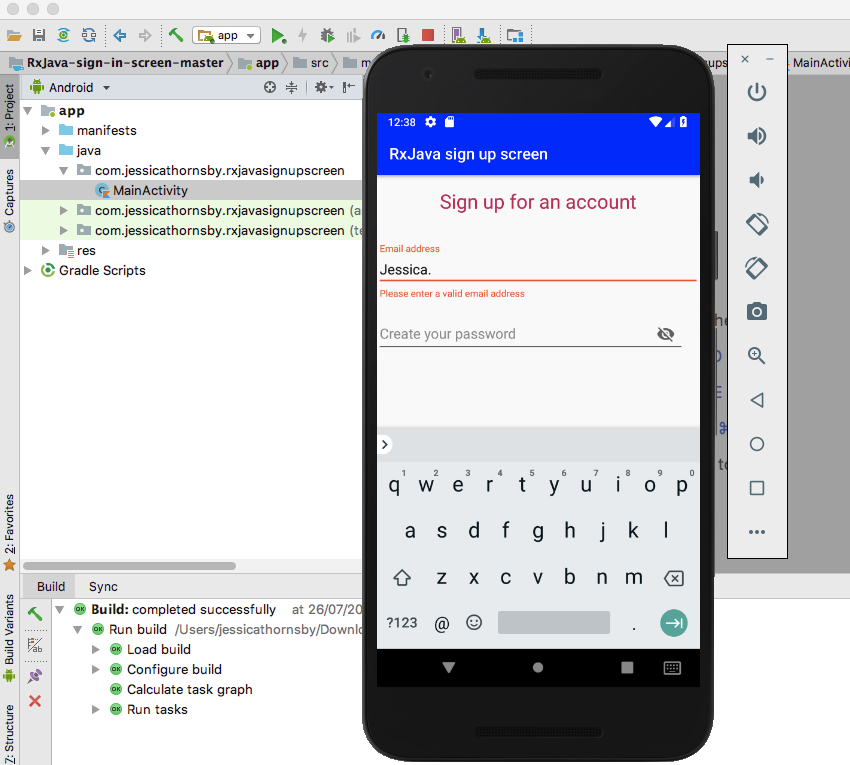Toggle Shift key on the keyboard
Image resolution: width=850 pixels, height=765 pixels.
[402, 577]
